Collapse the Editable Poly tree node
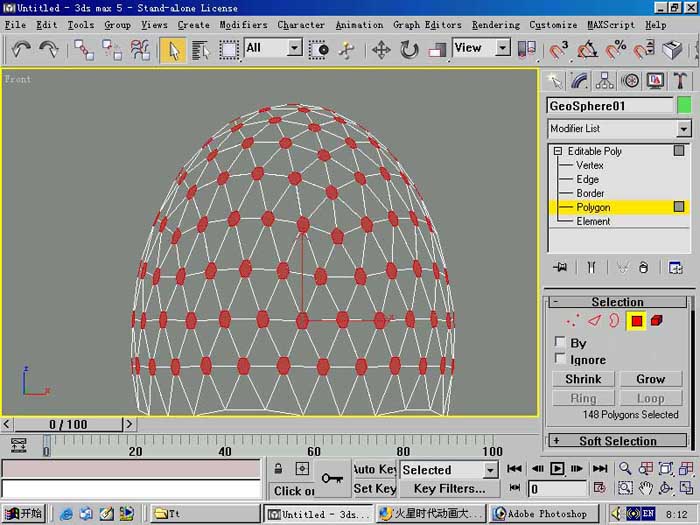700x525 pixels. 558,151
